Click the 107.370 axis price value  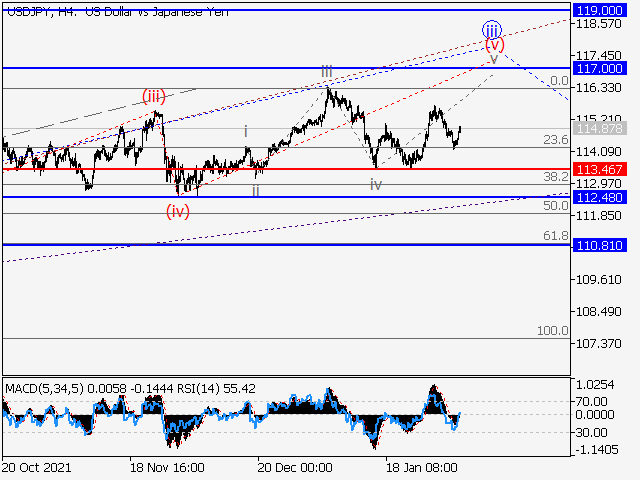coord(598,343)
